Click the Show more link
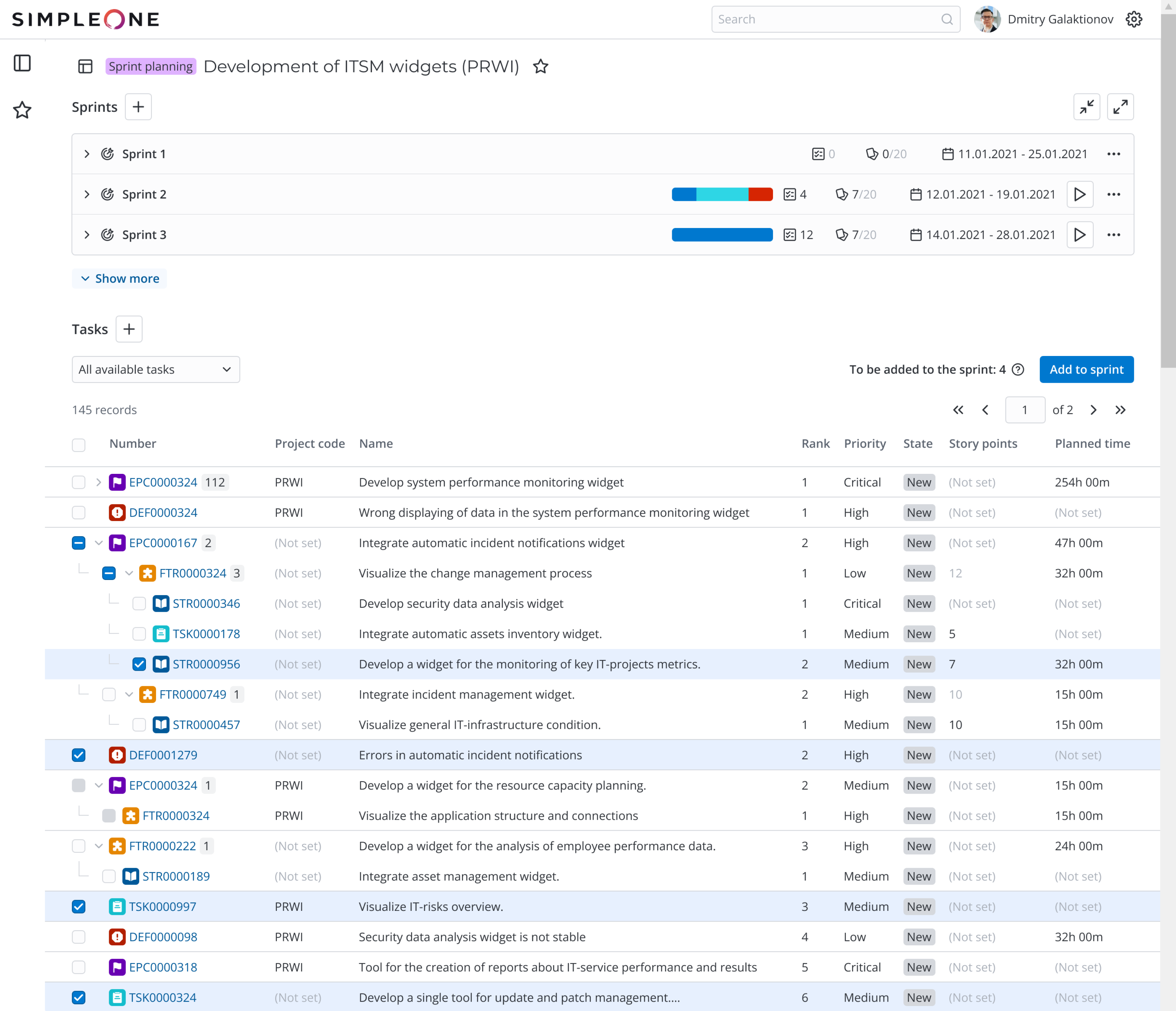The height and width of the screenshot is (1011, 1176). coord(120,278)
